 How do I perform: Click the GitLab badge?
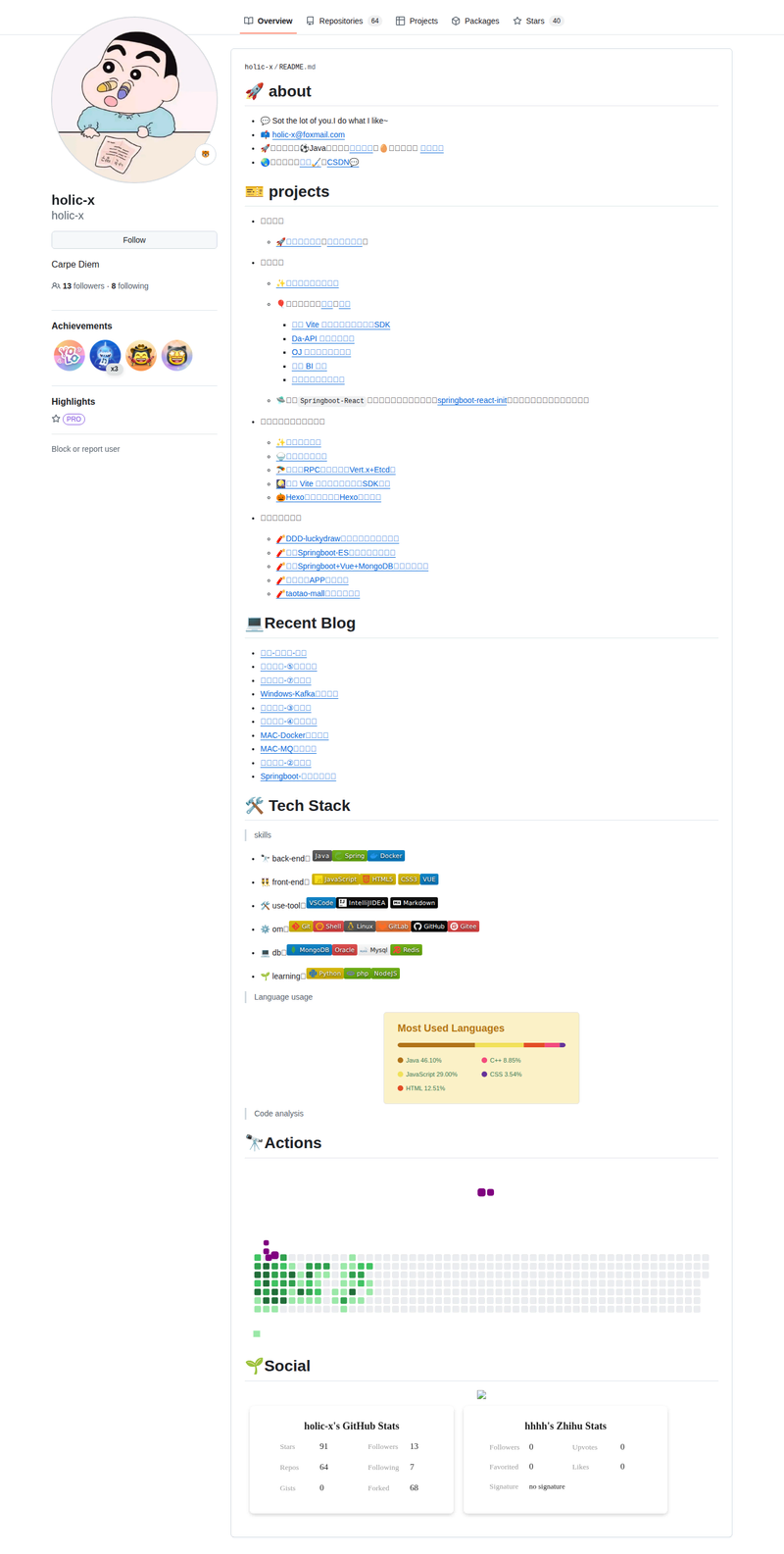pos(393,927)
